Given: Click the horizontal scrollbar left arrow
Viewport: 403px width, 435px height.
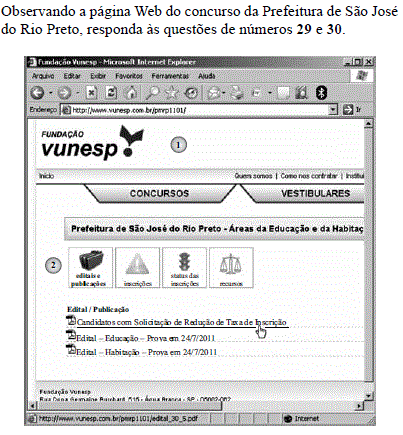Looking at the screenshot, I should 33,406.
